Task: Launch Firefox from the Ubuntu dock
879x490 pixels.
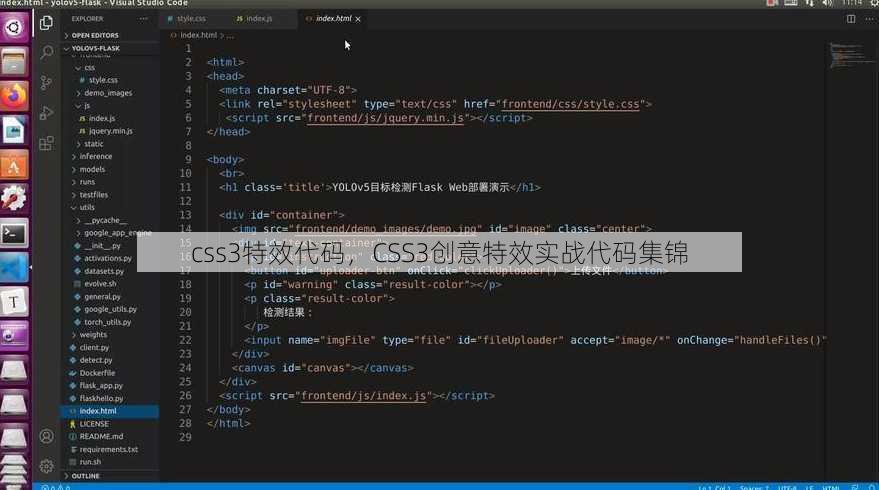Action: [13, 96]
